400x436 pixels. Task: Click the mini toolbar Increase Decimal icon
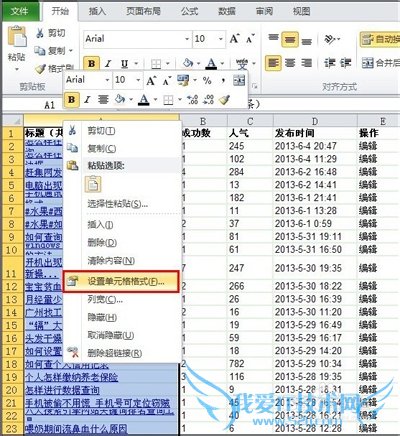(192, 100)
